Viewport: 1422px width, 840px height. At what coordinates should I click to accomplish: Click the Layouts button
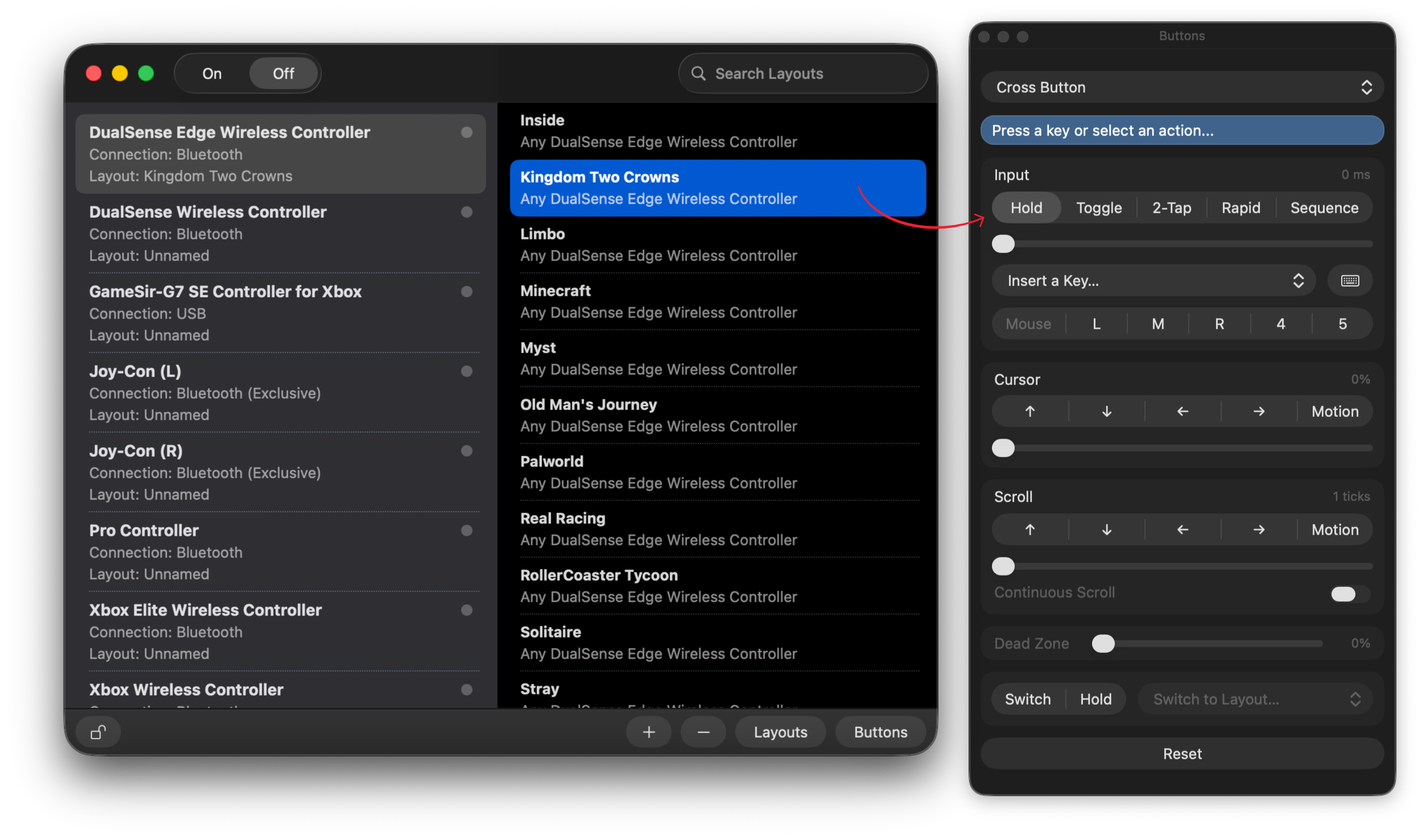pos(780,732)
